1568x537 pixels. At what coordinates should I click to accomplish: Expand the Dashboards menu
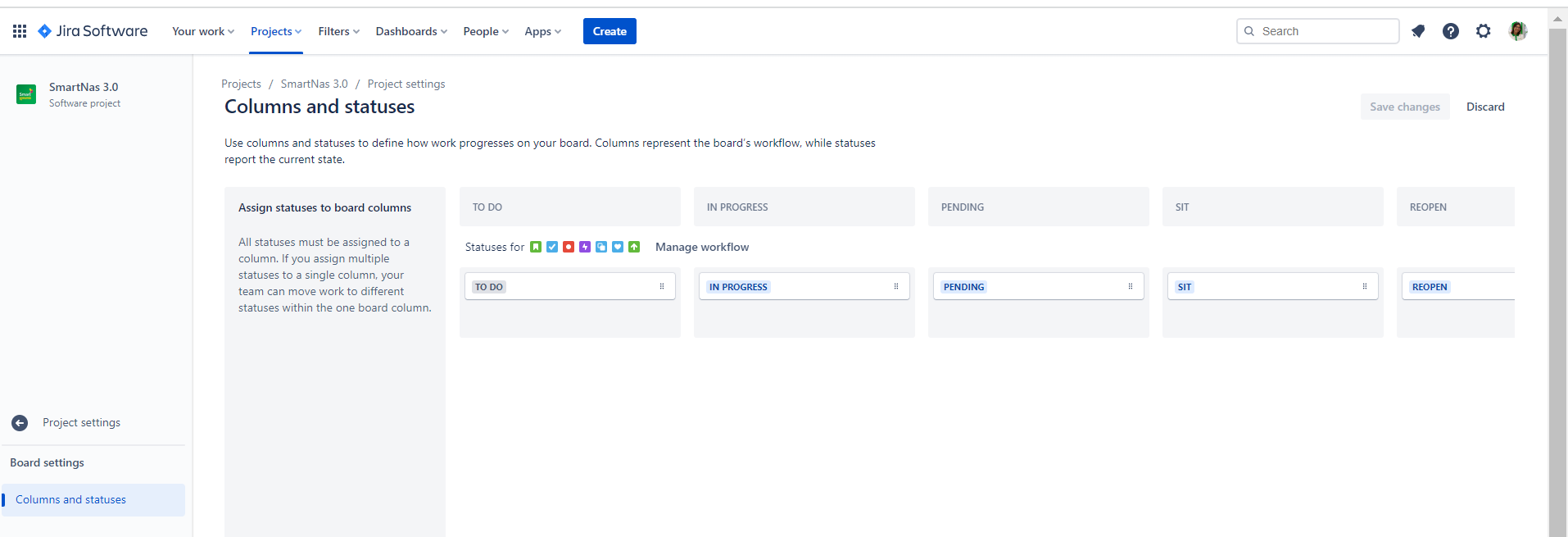(x=411, y=31)
